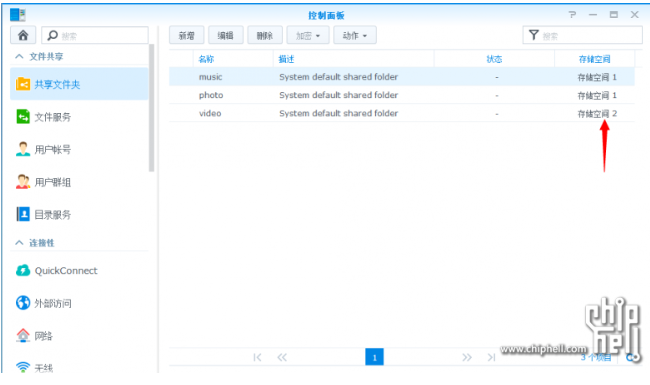The width and height of the screenshot is (650, 385).
Task: Click the 新增 create button
Action: (x=187, y=35)
